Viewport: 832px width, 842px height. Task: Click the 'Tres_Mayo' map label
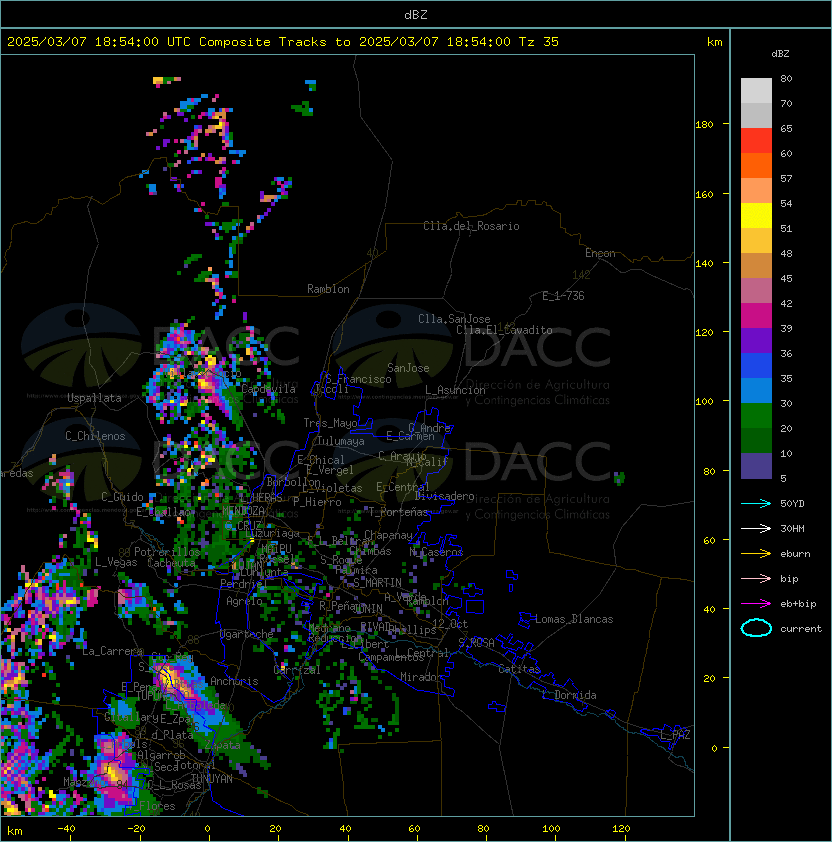[x=330, y=423]
